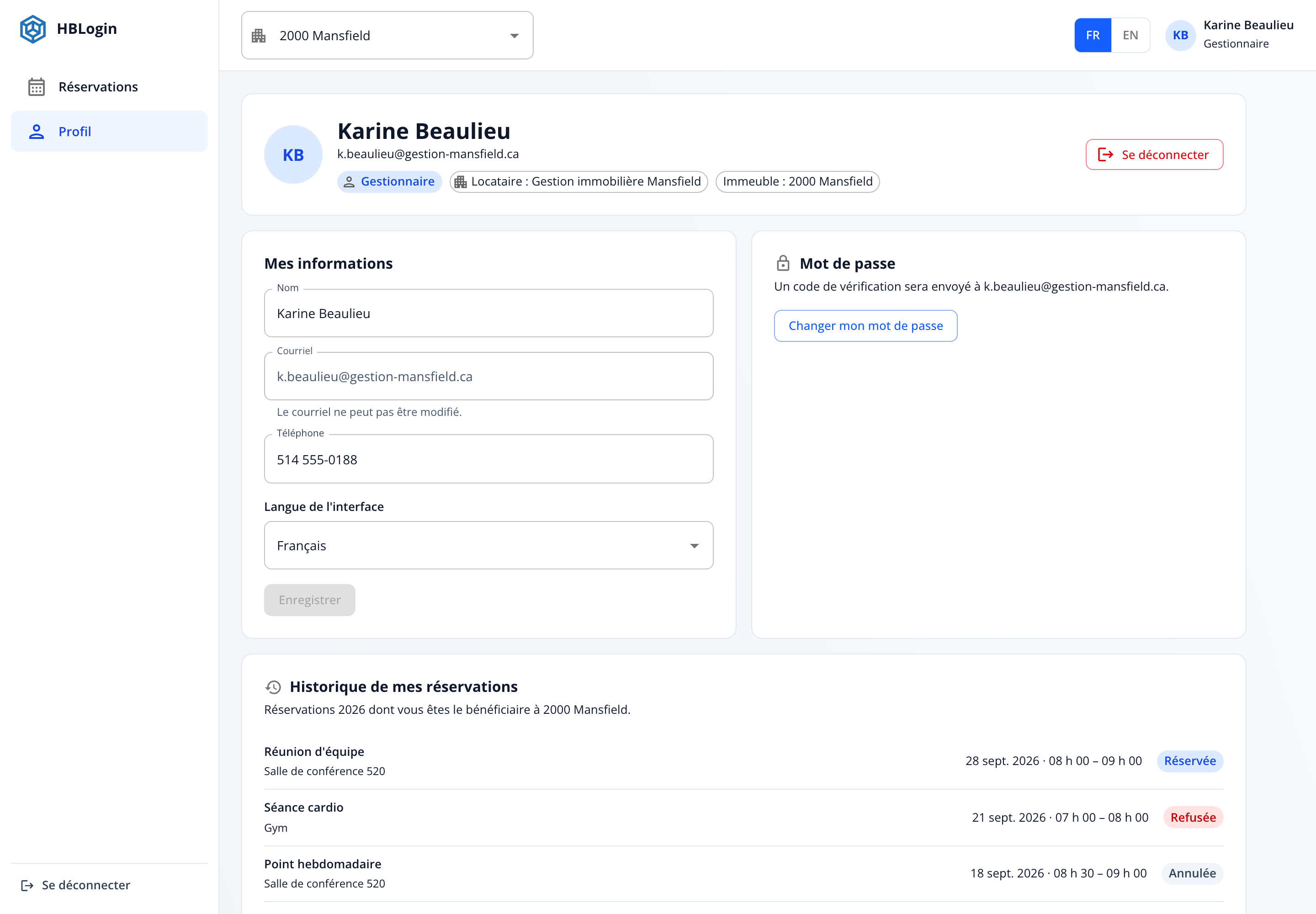Click the k.beaulieu@gestion-mansfield.ca email under the profile name
Image resolution: width=1316 pixels, height=914 pixels.
tap(428, 154)
